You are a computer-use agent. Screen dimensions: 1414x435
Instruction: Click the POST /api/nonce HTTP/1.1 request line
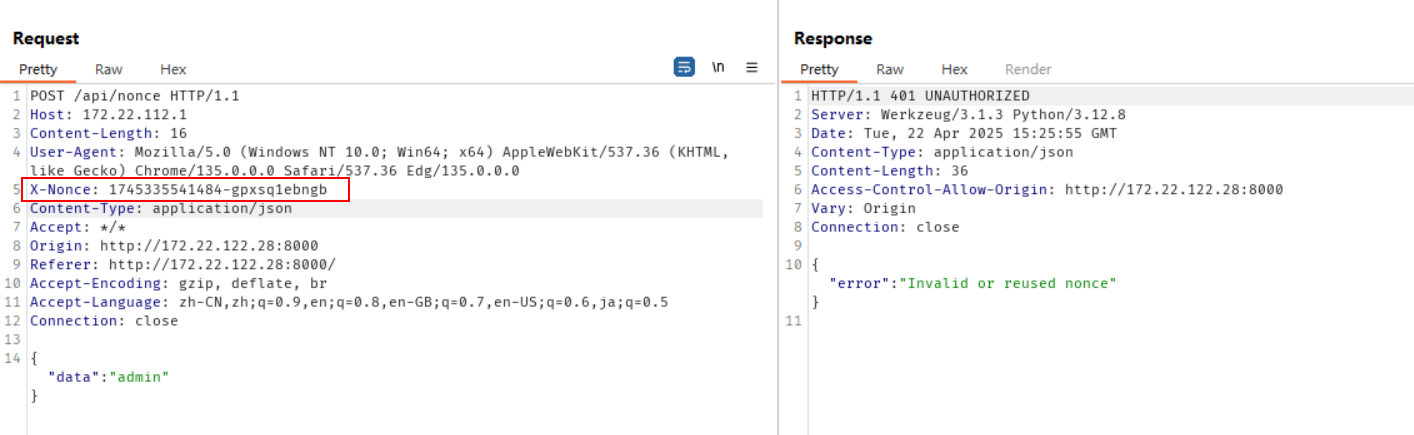tap(135, 96)
